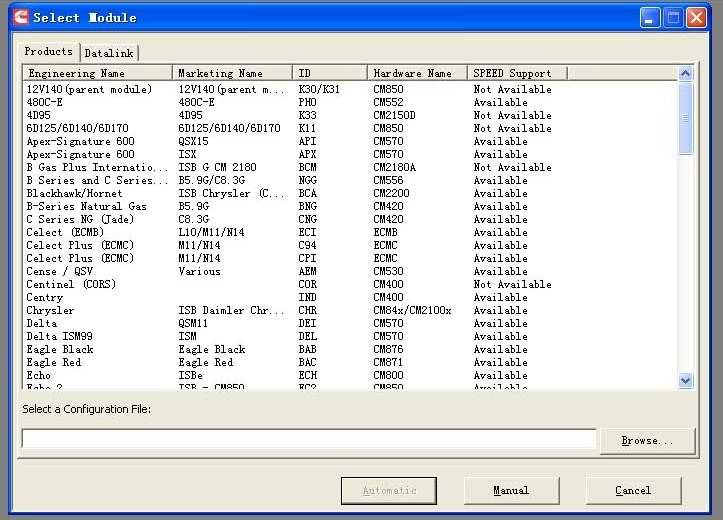Select the 6D125/6D140/6D170 engineering name
The image size is (723, 520).
coord(77,128)
